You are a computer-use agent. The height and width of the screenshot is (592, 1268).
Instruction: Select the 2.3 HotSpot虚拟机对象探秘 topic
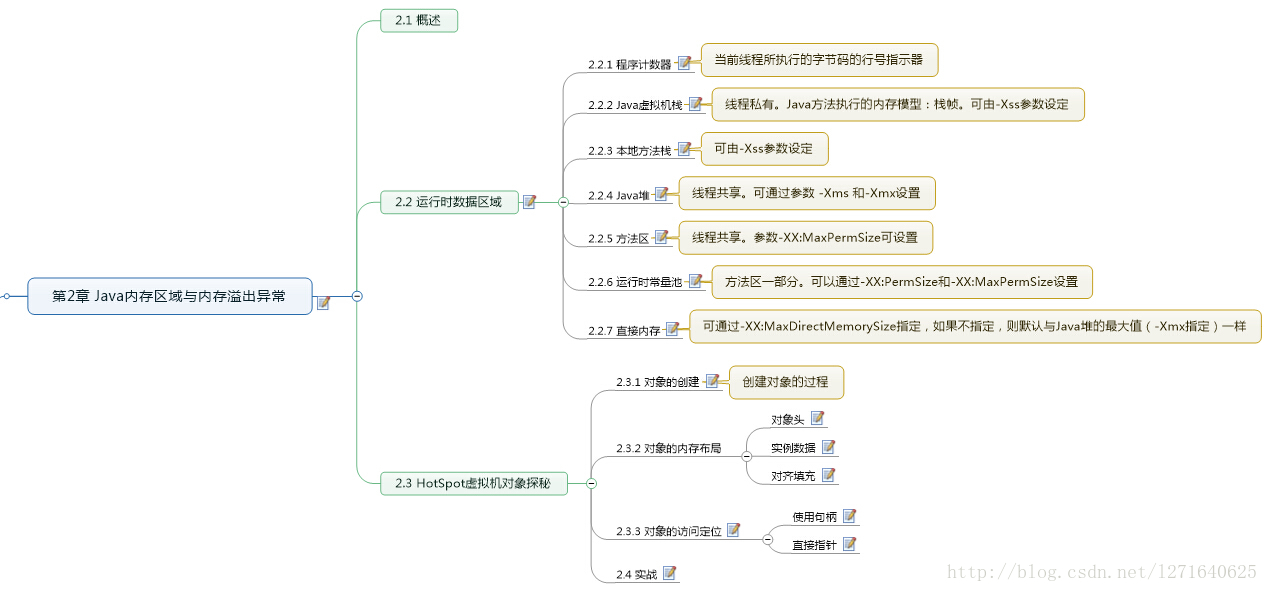[x=474, y=484]
